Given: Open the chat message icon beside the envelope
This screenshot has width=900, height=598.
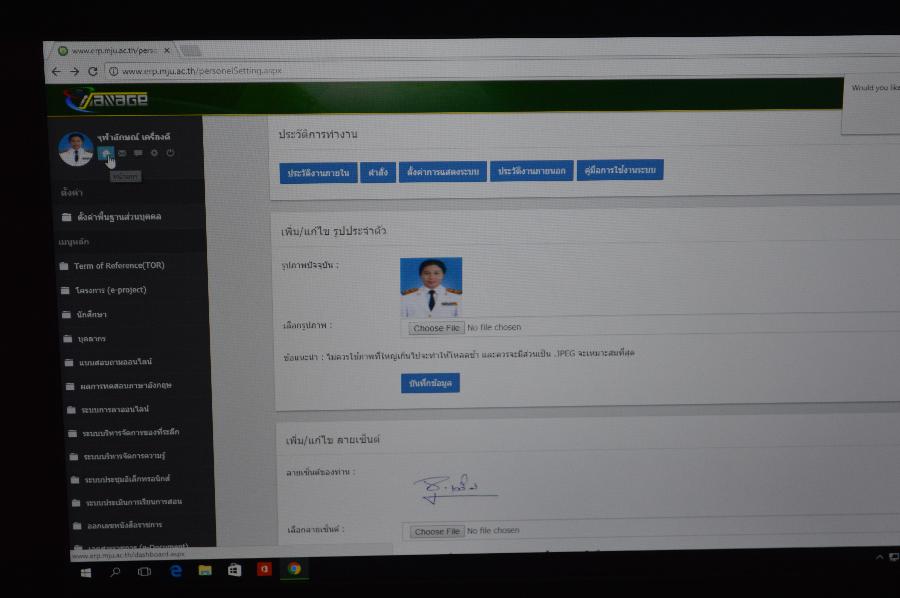Looking at the screenshot, I should [x=138, y=153].
